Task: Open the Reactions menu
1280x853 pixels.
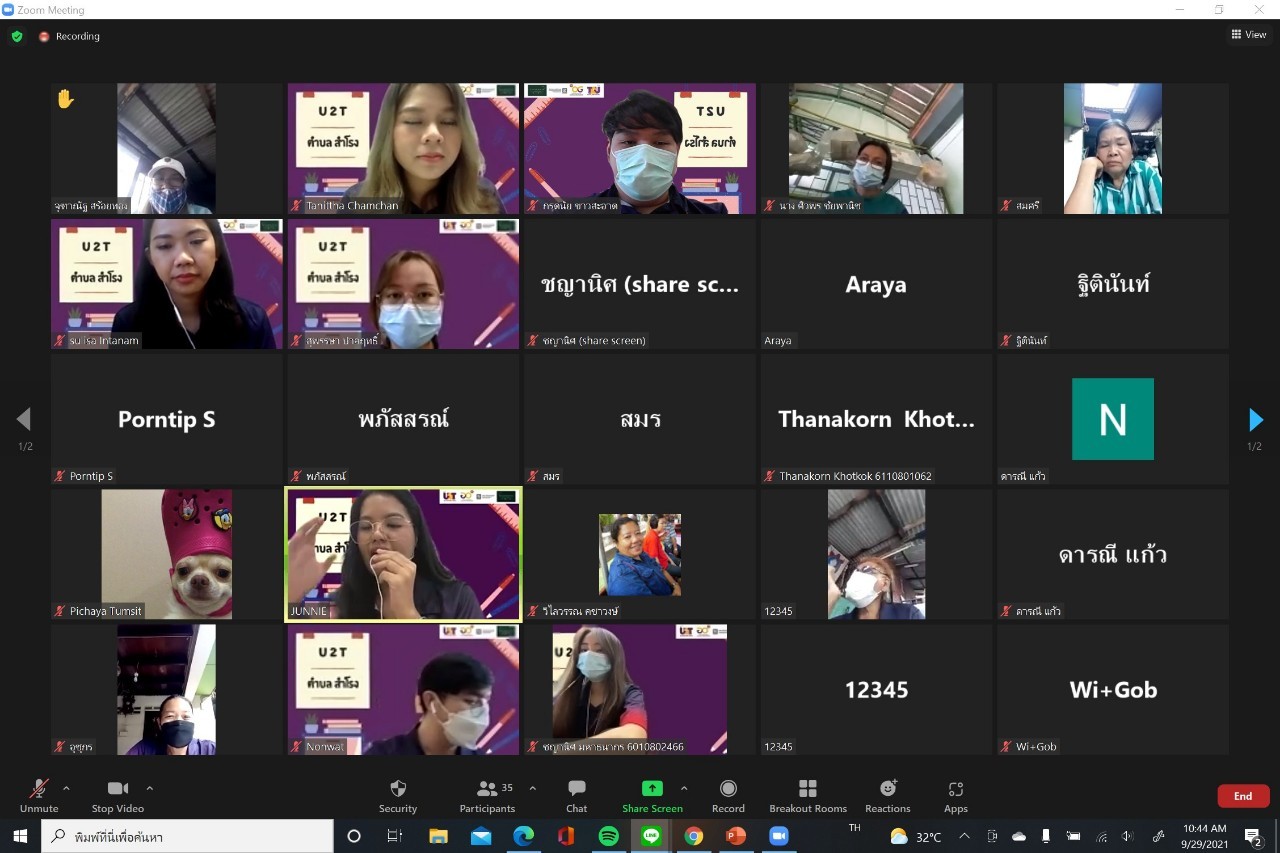Action: [x=887, y=795]
